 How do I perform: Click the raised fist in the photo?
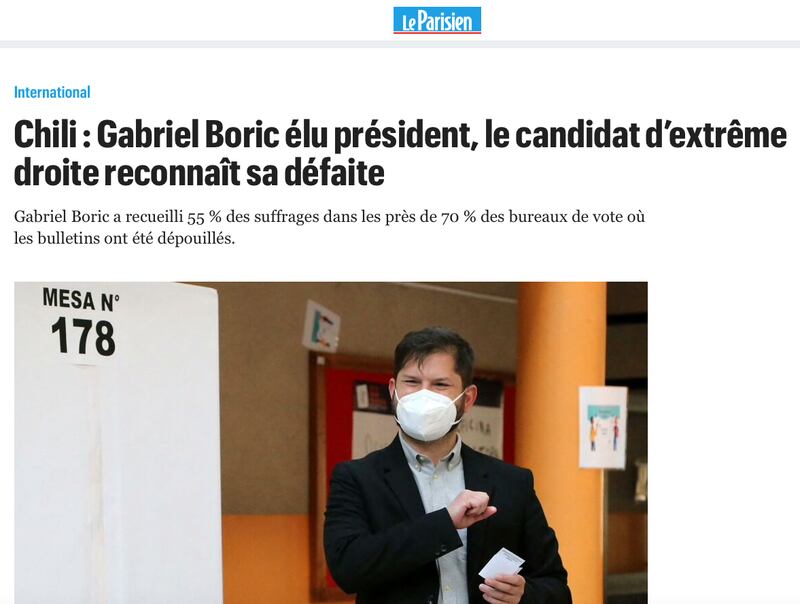(x=472, y=510)
